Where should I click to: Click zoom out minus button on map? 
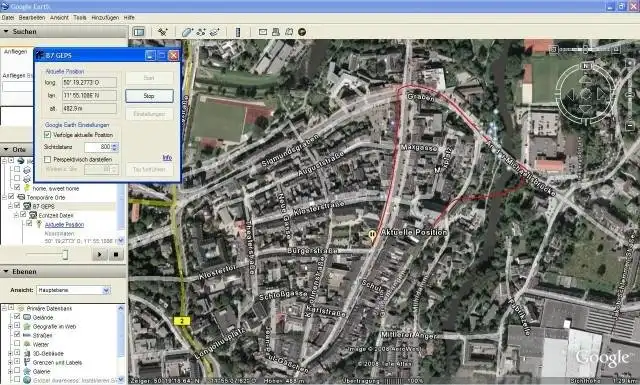coord(630,126)
